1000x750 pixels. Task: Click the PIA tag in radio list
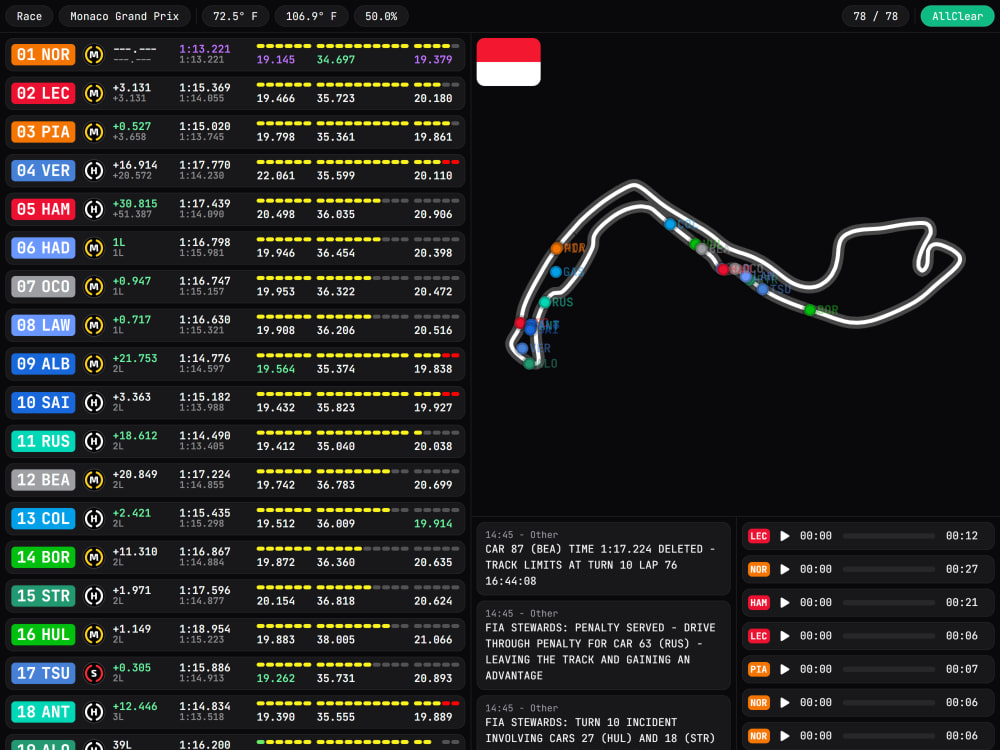[758, 669]
